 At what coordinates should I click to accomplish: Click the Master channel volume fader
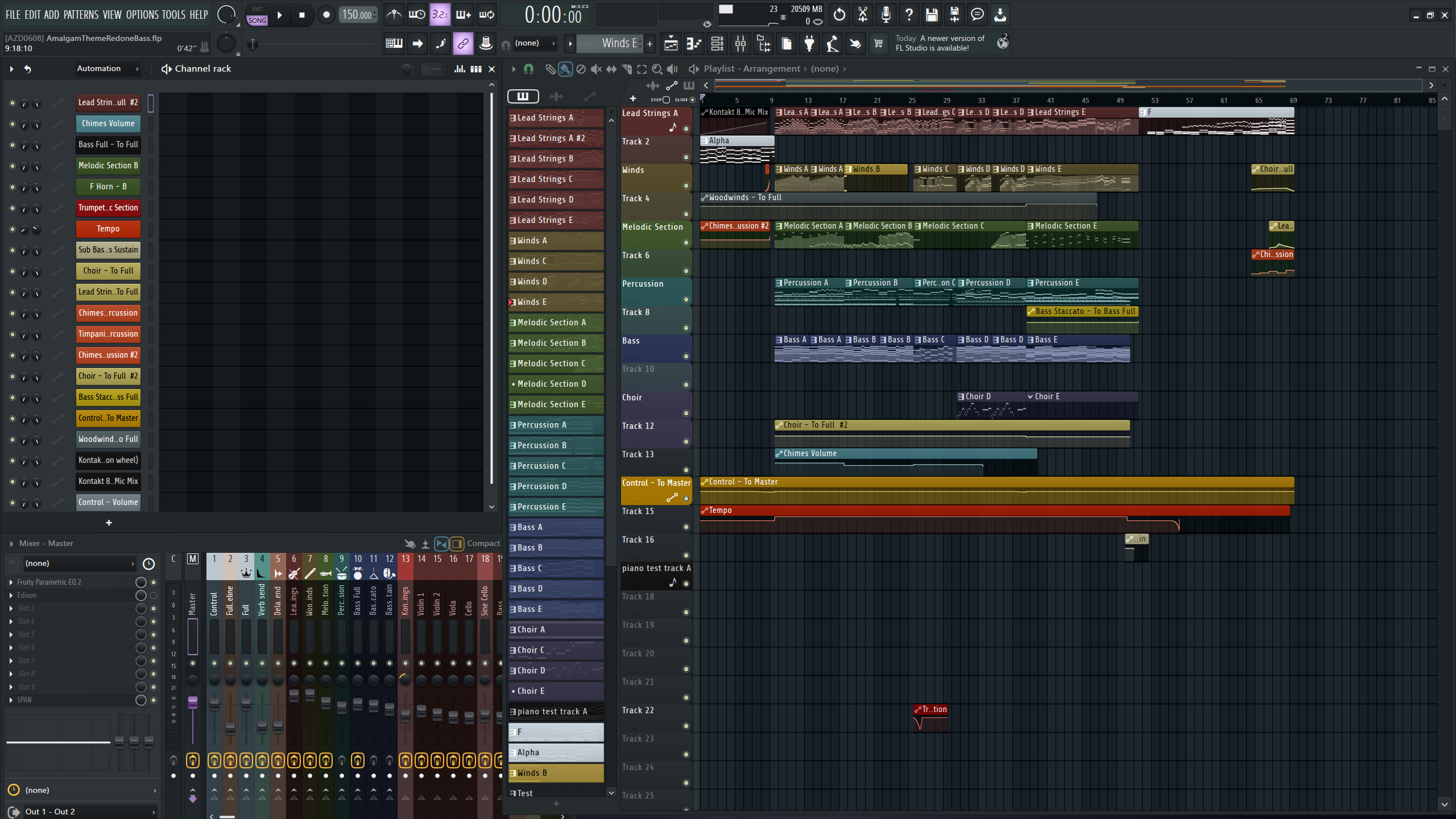coord(193,703)
